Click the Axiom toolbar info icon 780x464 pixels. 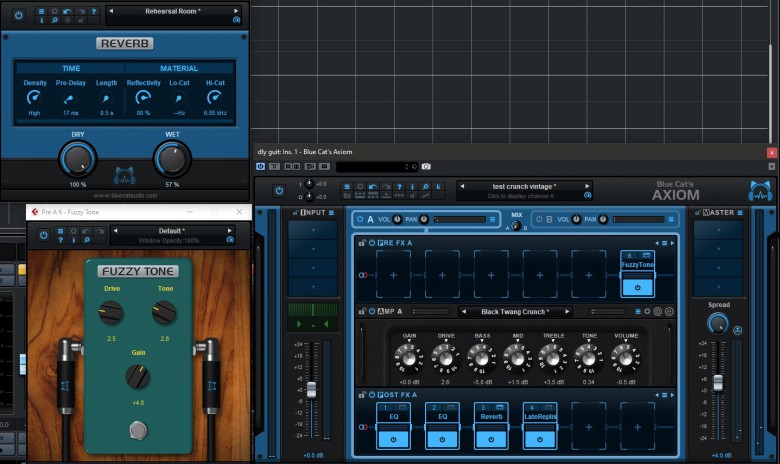click(412, 186)
